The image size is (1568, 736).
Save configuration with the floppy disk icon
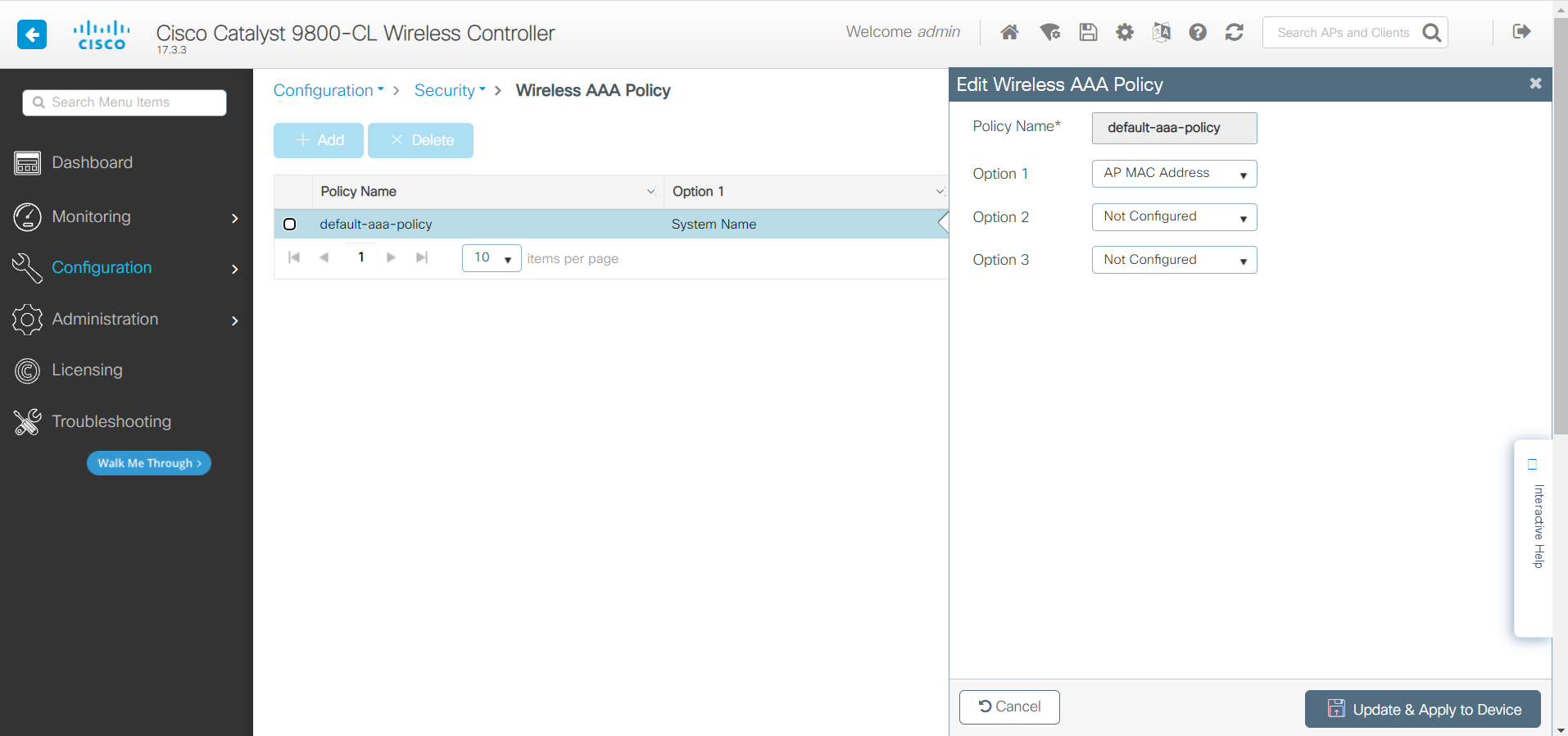click(x=1088, y=32)
